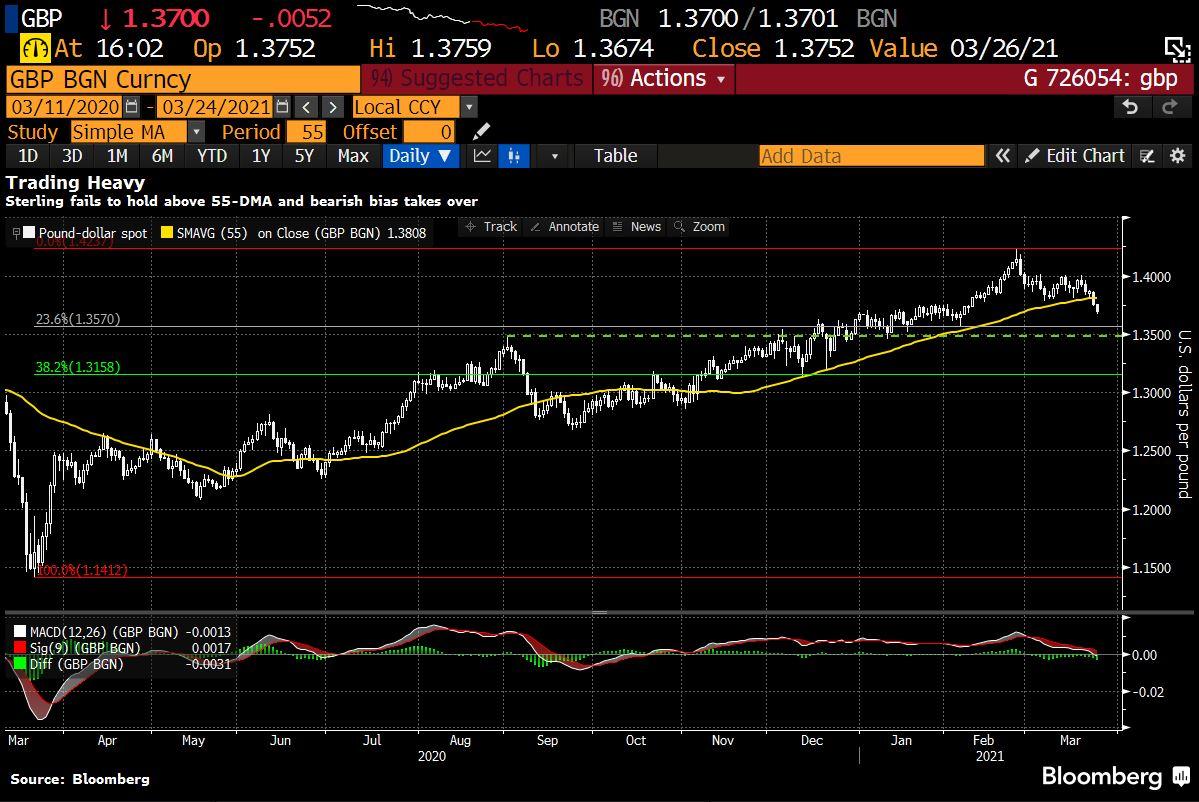Select 6M time range
Screen dimensions: 1199x802
pos(162,156)
